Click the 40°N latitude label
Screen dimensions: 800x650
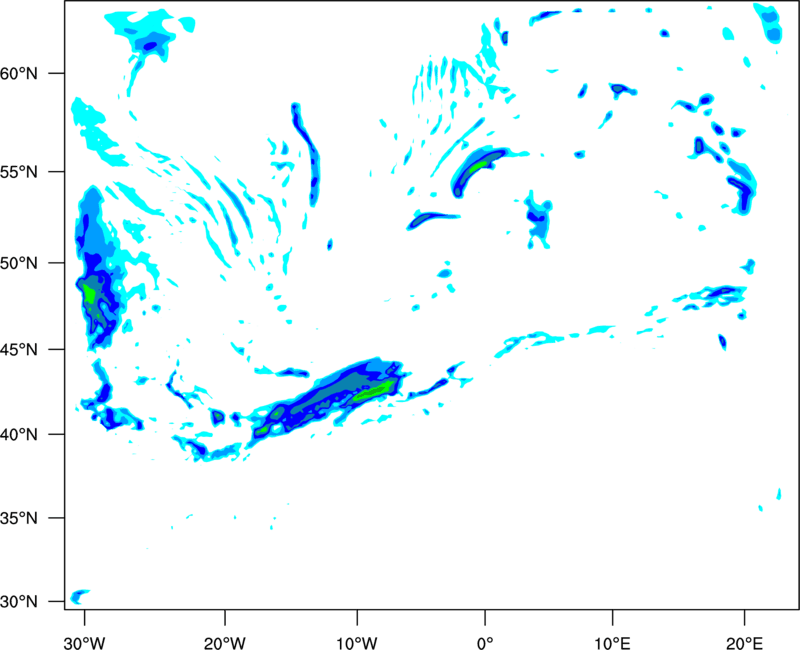coord(19,435)
